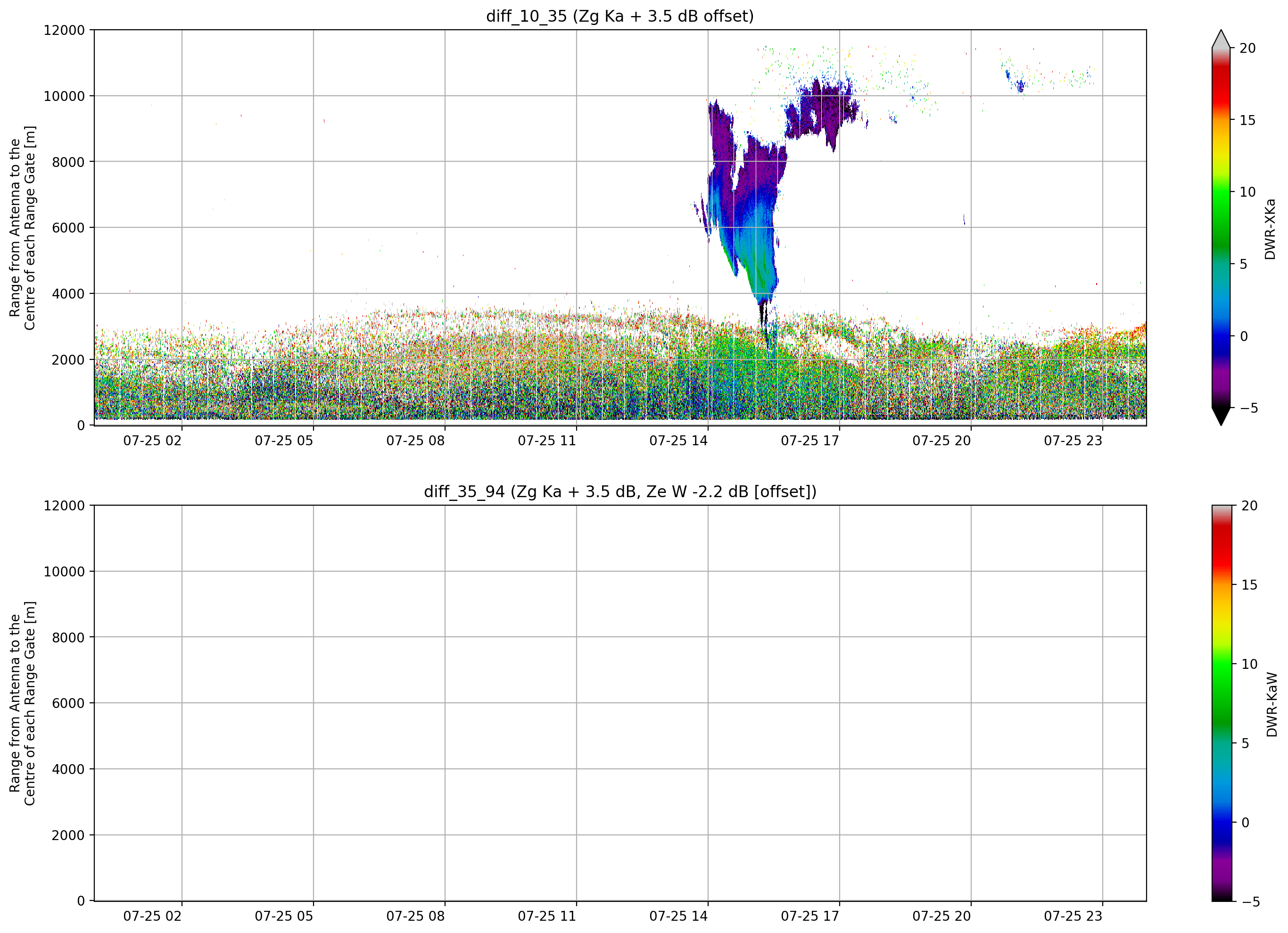The image size is (1288, 933).
Task: Click the '8000' y-tick of the diff_35_94 plot
Action: pos(68,638)
